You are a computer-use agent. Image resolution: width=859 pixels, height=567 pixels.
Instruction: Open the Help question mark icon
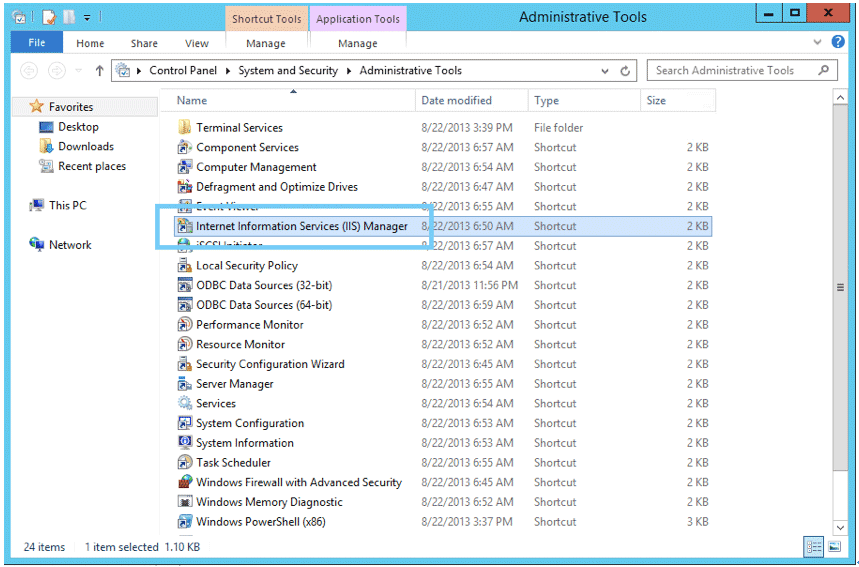pyautogui.click(x=838, y=42)
